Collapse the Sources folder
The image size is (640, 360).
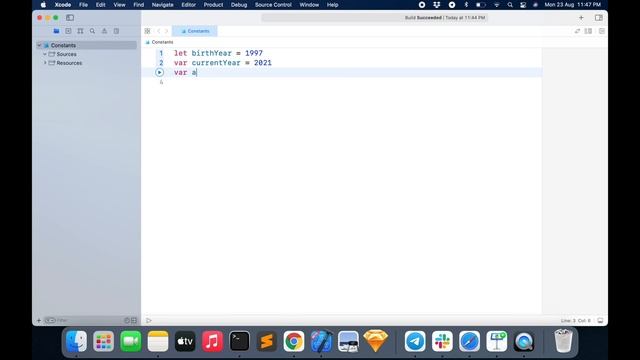click(45, 54)
